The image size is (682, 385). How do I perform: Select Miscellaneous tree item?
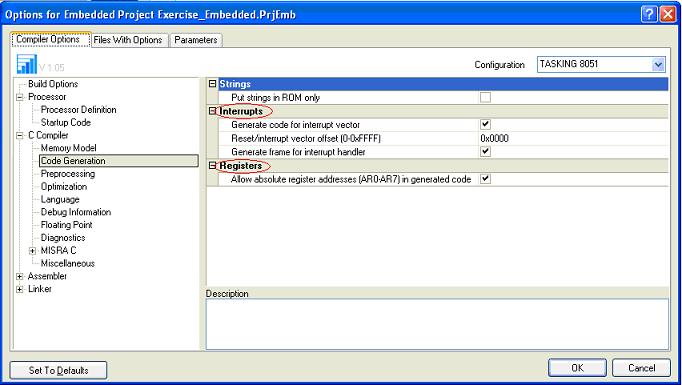pyautogui.click(x=67, y=264)
